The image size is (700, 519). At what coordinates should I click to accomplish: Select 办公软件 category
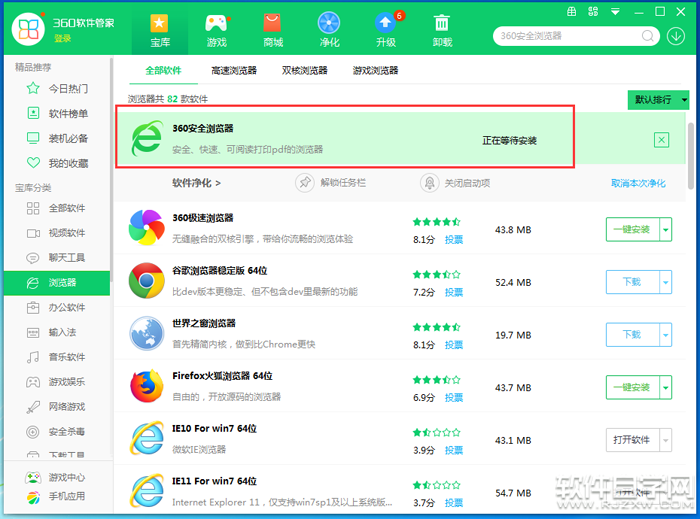pyautogui.click(x=57, y=307)
